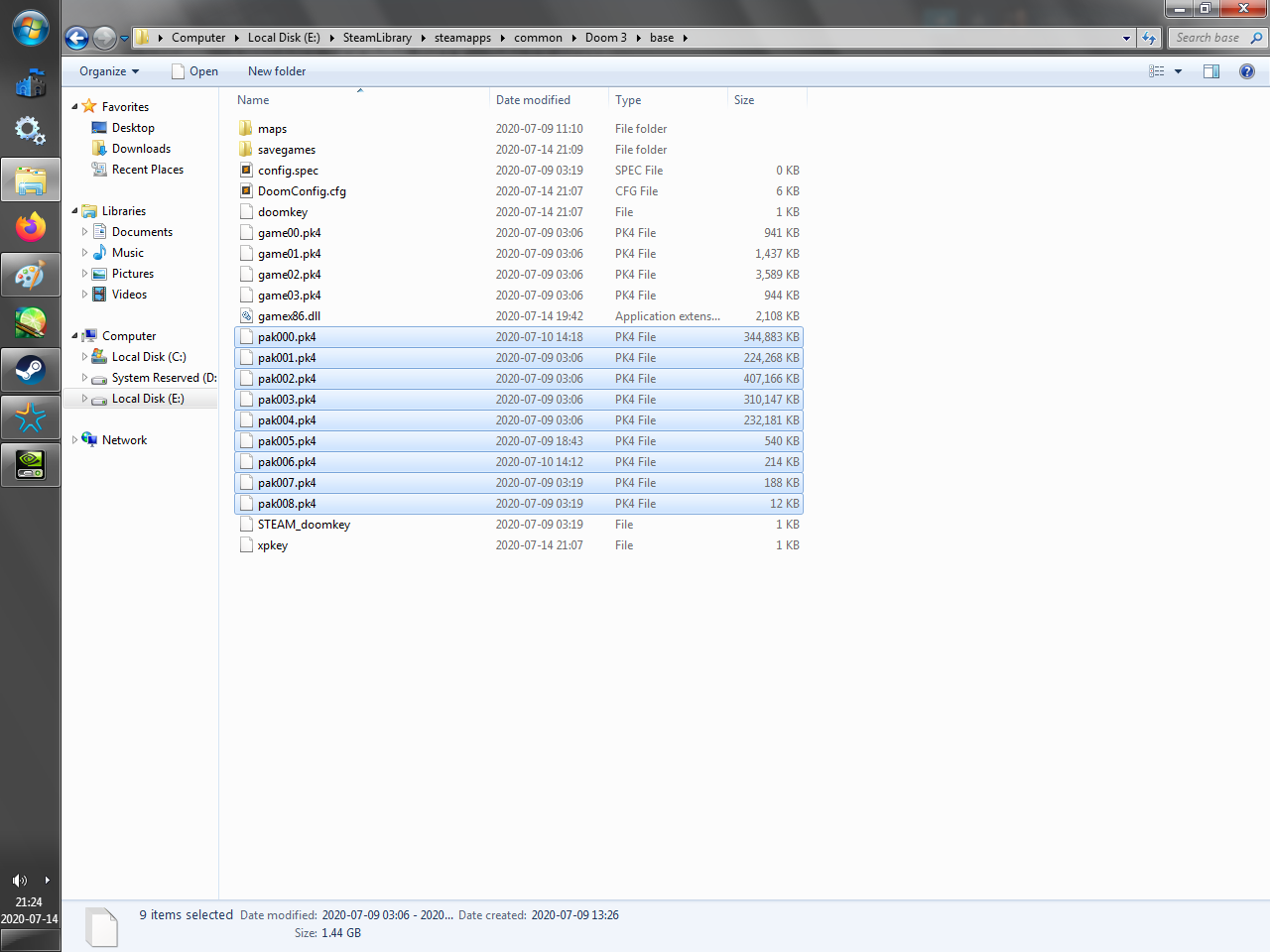Show hidden tray icons arrow
The height and width of the screenshot is (952, 1270).
tap(47, 881)
